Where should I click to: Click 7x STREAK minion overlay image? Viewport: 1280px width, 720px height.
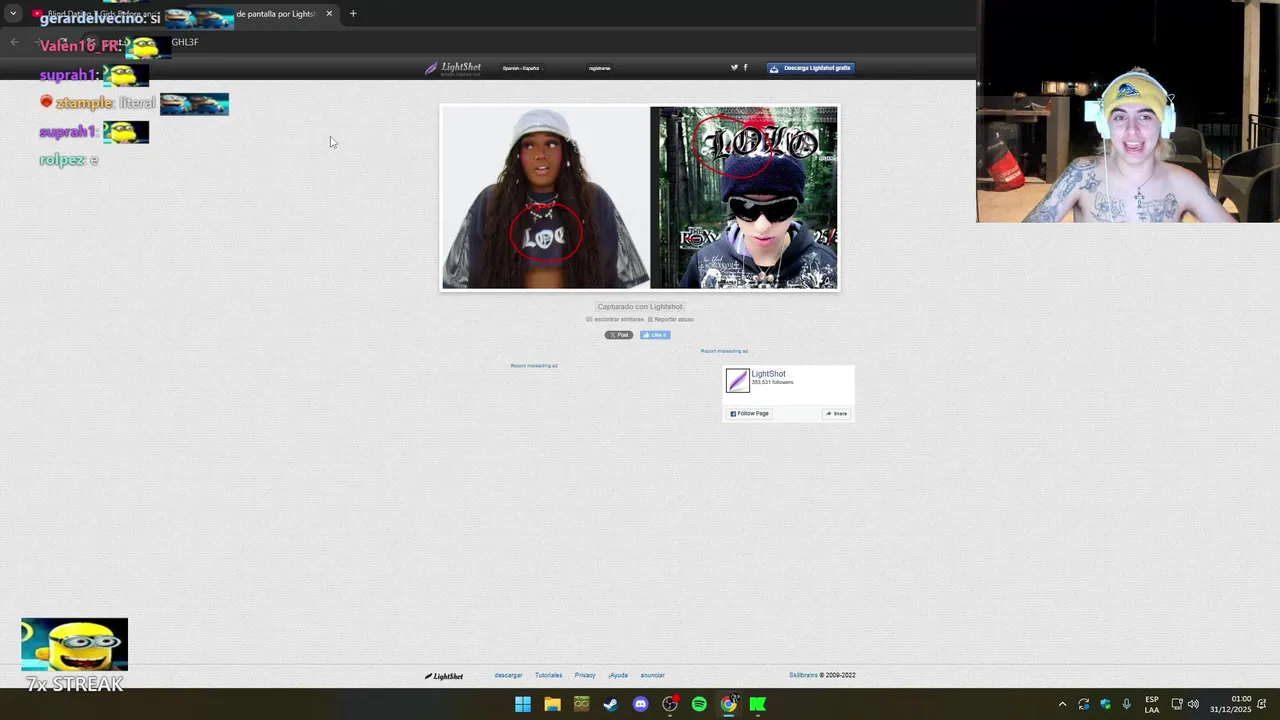click(74, 644)
